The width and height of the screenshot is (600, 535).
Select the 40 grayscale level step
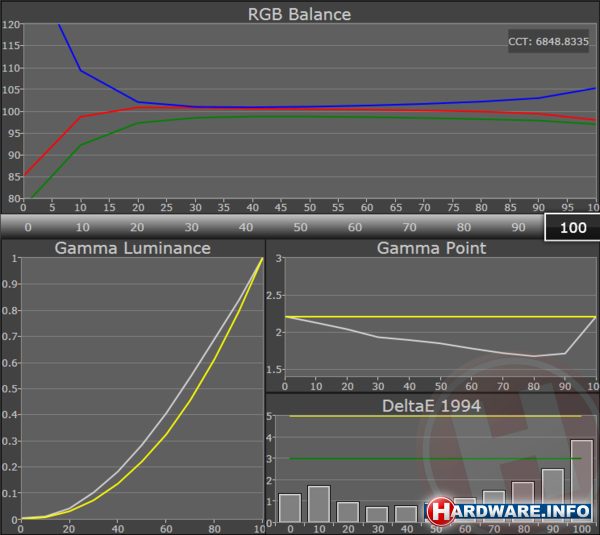[x=246, y=227]
